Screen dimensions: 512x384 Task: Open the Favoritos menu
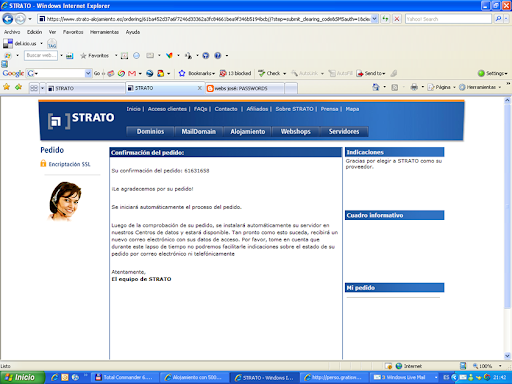(x=73, y=32)
